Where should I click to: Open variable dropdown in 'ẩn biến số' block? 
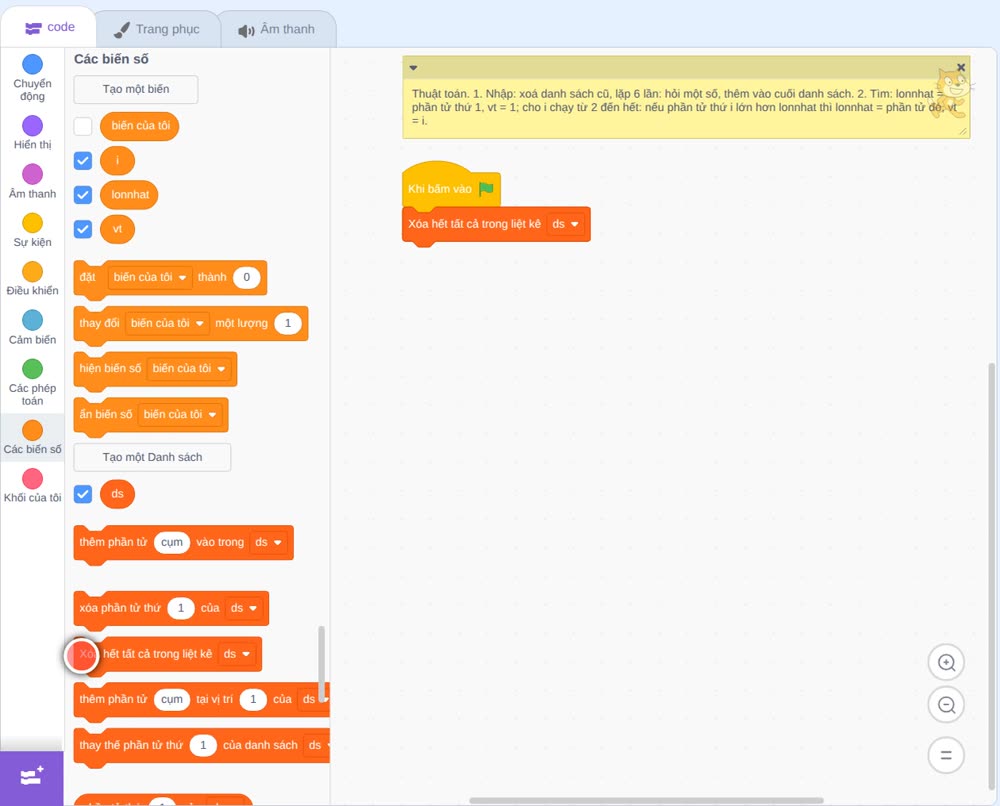coord(180,414)
